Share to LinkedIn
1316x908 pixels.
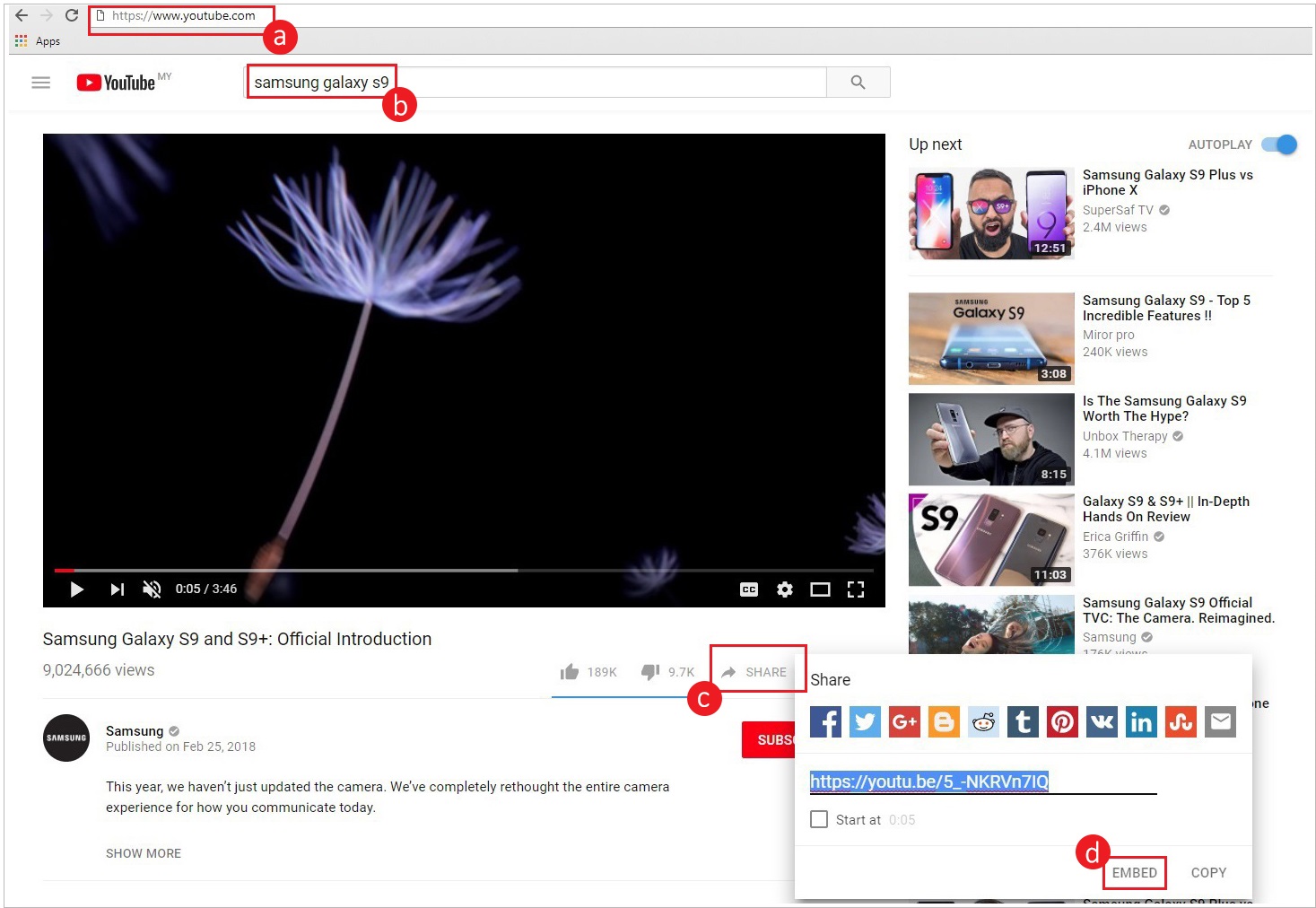point(1141,721)
